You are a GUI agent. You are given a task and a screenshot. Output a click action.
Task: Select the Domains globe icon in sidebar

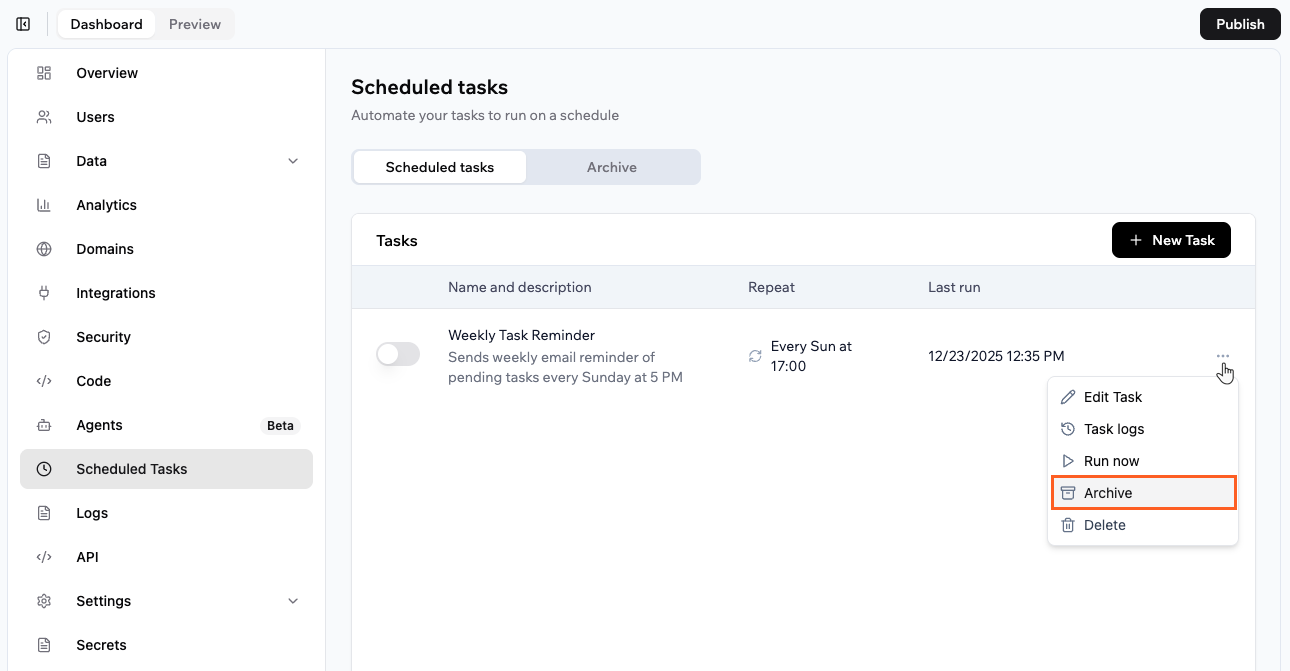pos(43,248)
